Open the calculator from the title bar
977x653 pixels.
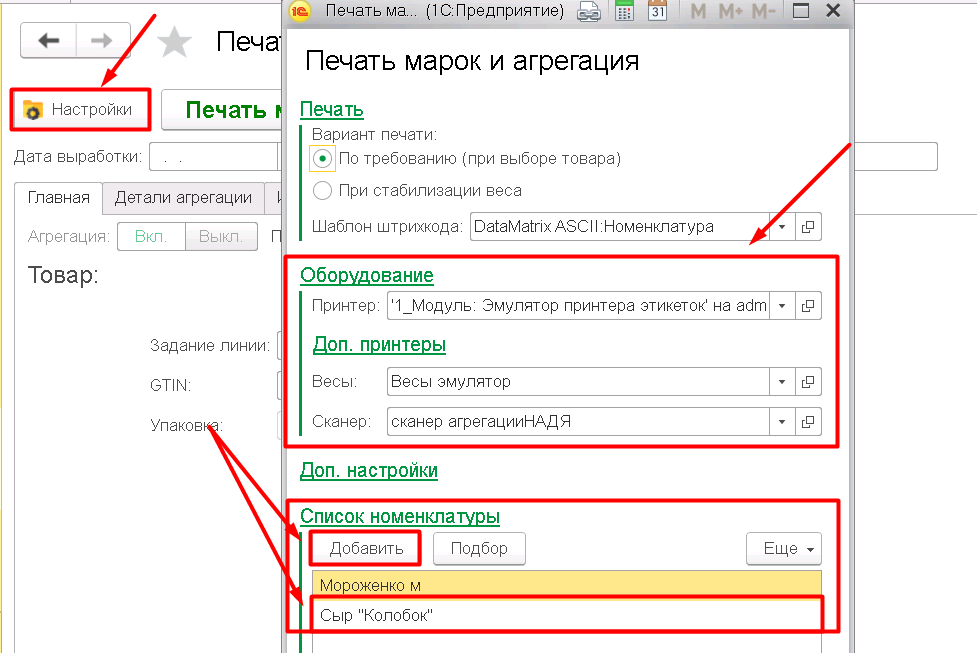(x=624, y=12)
